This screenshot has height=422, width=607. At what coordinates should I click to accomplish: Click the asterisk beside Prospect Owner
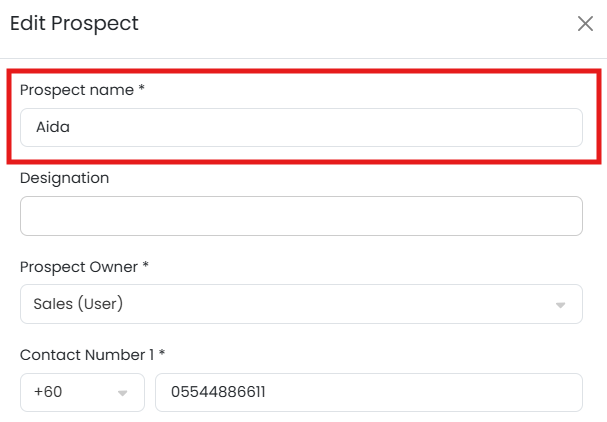(146, 266)
